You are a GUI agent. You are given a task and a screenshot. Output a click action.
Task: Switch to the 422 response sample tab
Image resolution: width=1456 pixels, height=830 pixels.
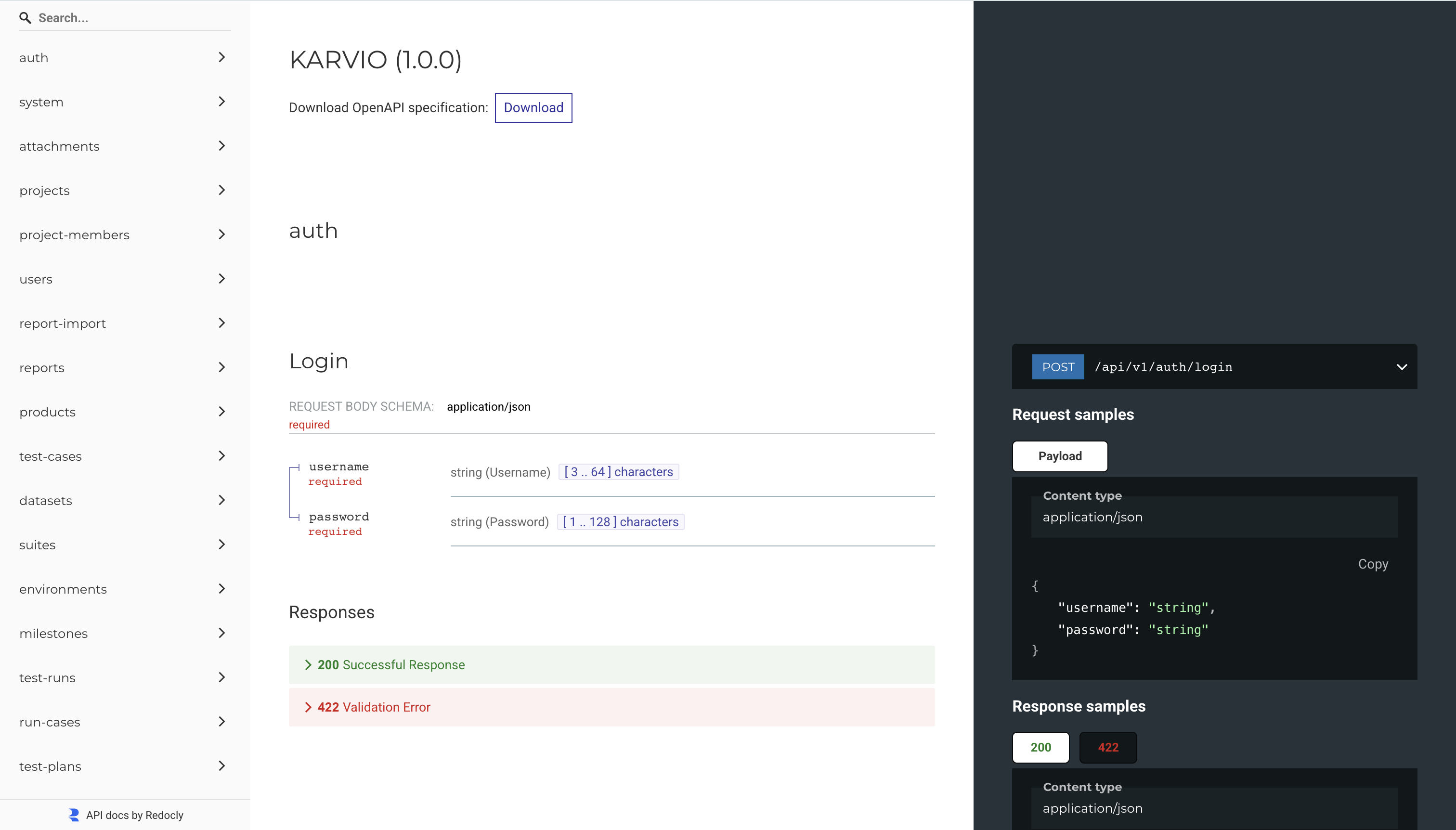point(1108,747)
